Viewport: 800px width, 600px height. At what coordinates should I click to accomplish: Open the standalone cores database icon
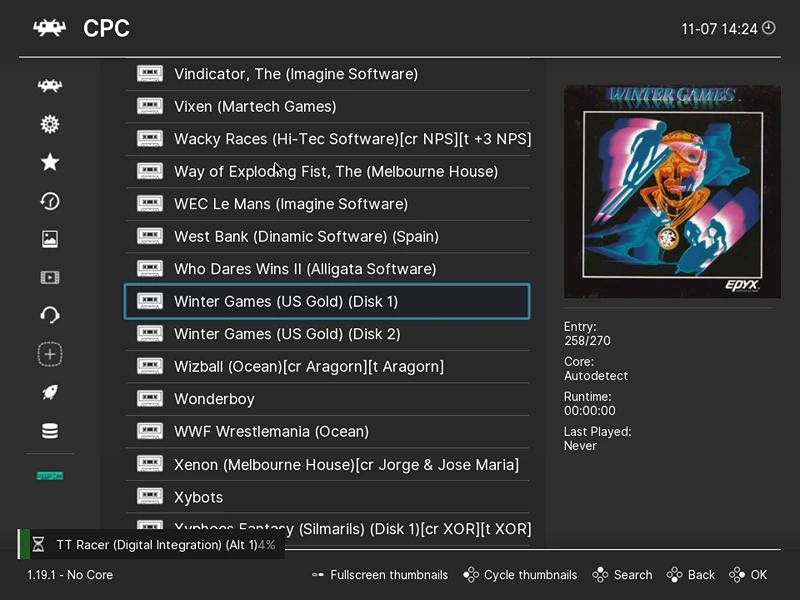click(50, 431)
